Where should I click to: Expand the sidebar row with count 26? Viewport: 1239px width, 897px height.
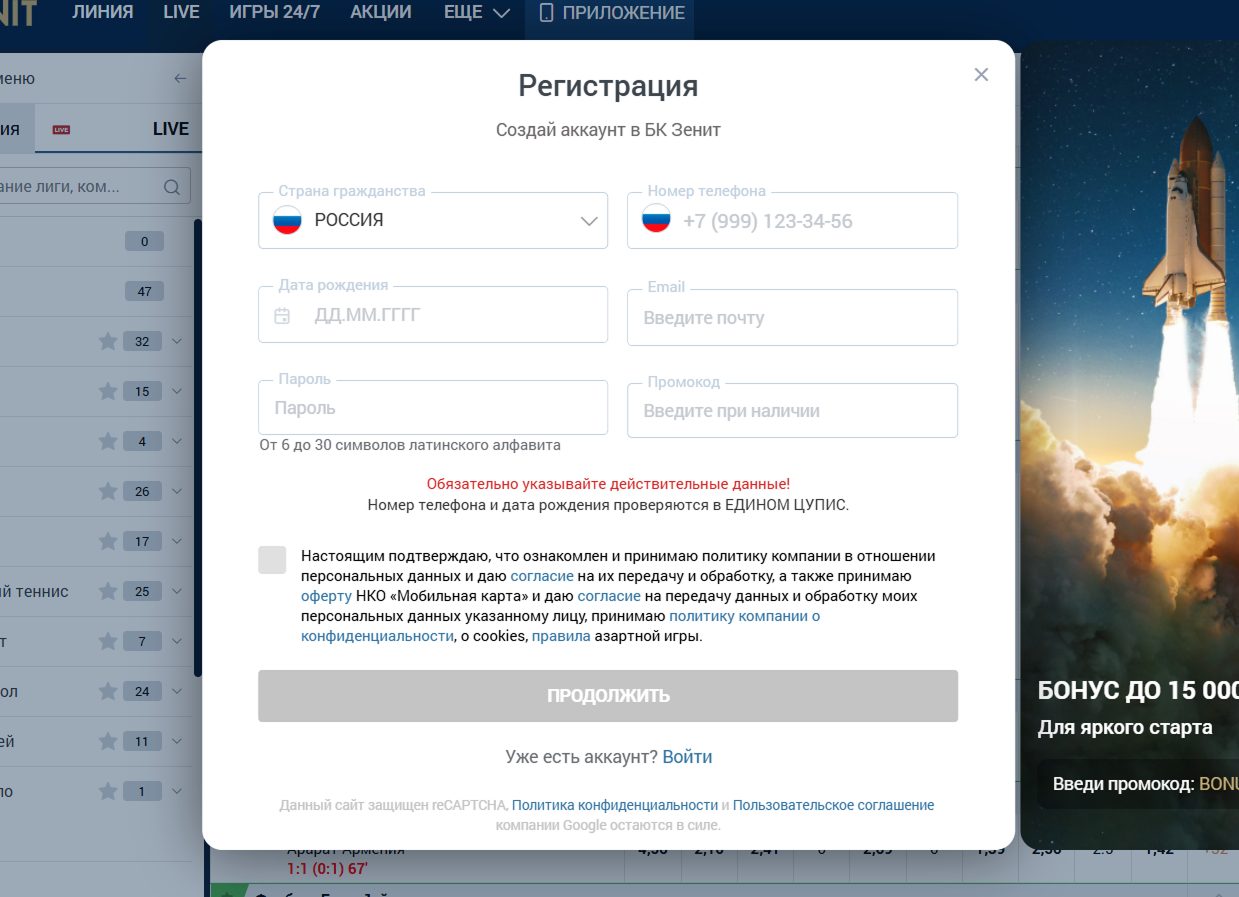177,491
